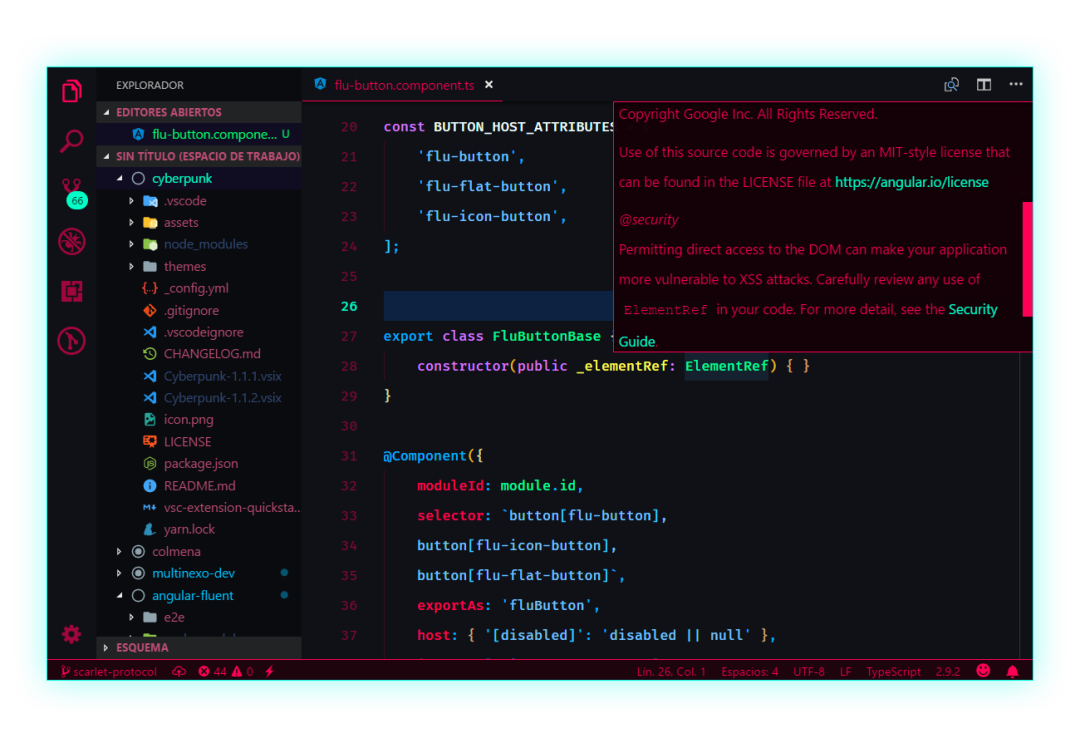This screenshot has height=748, width=1080.
Task: Collapse the angular-fluent root folder
Action: point(199,596)
